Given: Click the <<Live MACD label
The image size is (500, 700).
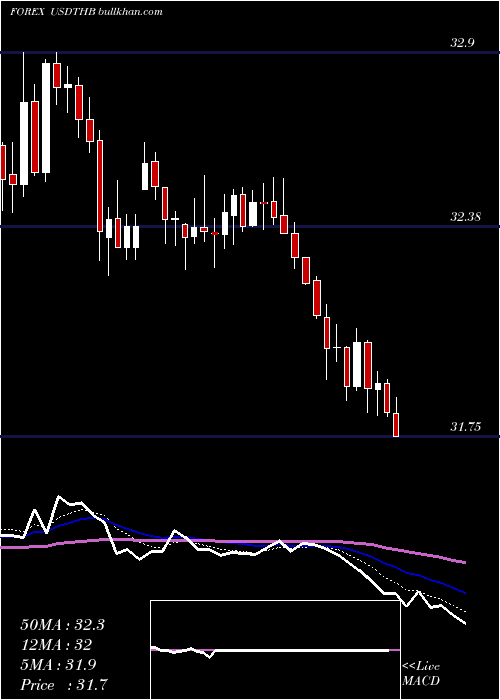Looking at the screenshot, I should [x=421, y=673].
